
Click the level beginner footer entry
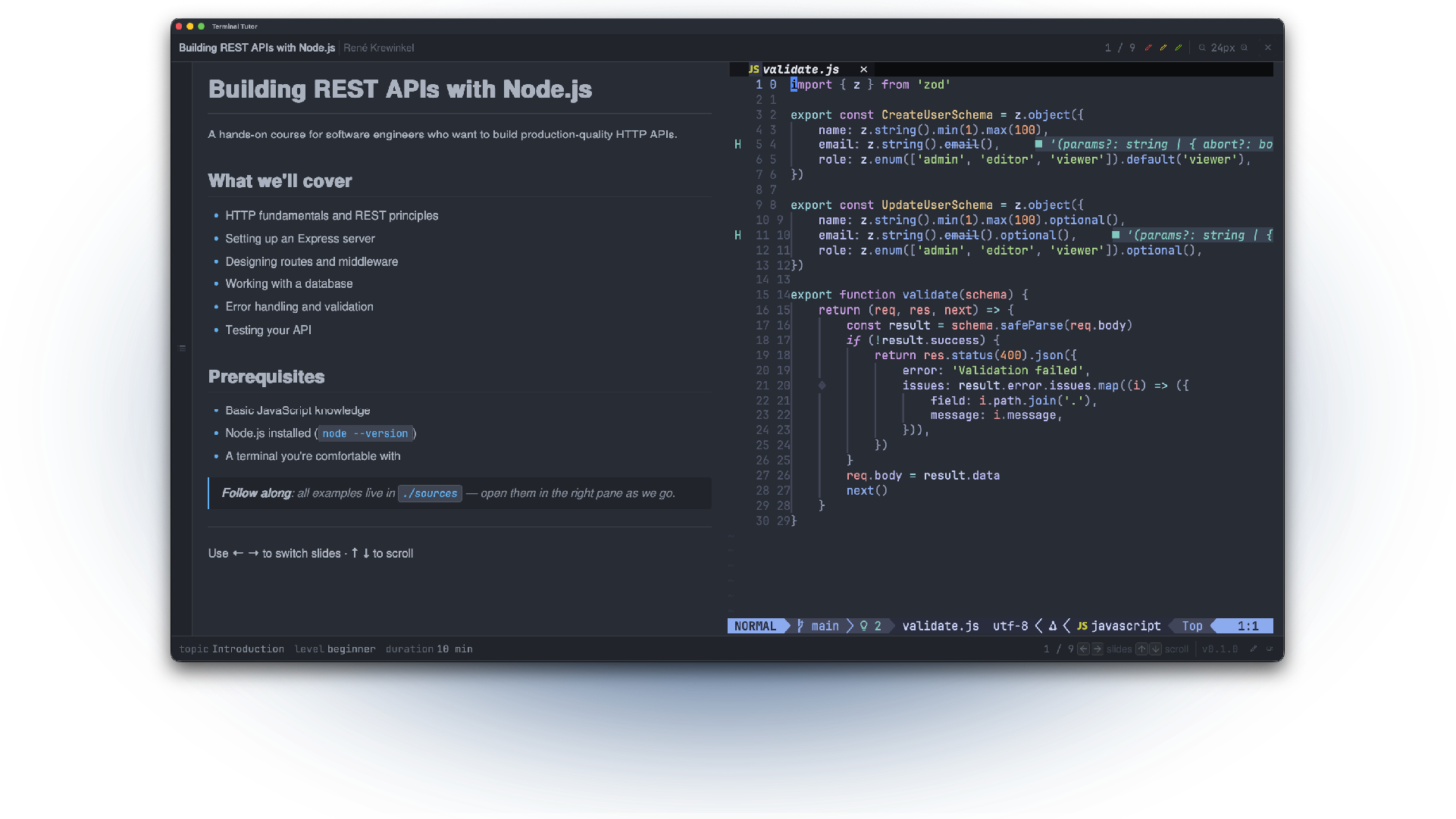pyautogui.click(x=334, y=649)
